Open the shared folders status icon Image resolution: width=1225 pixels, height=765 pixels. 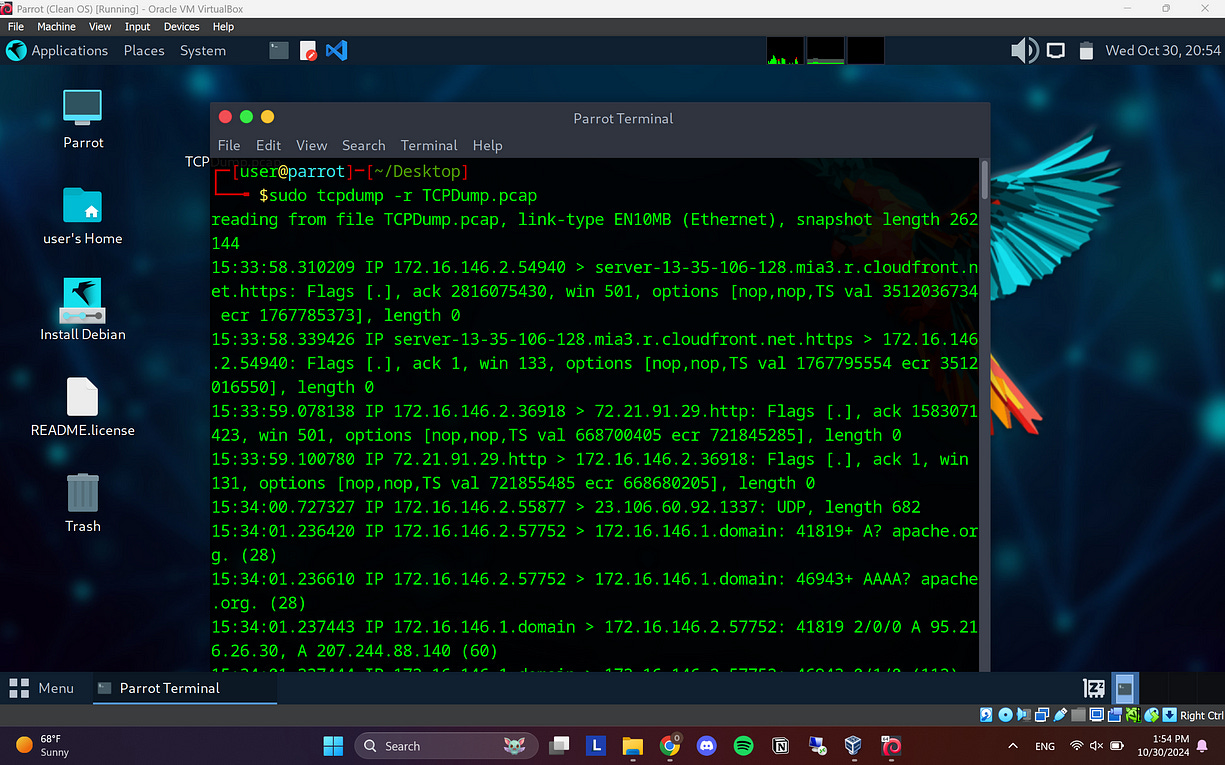(x=1079, y=715)
